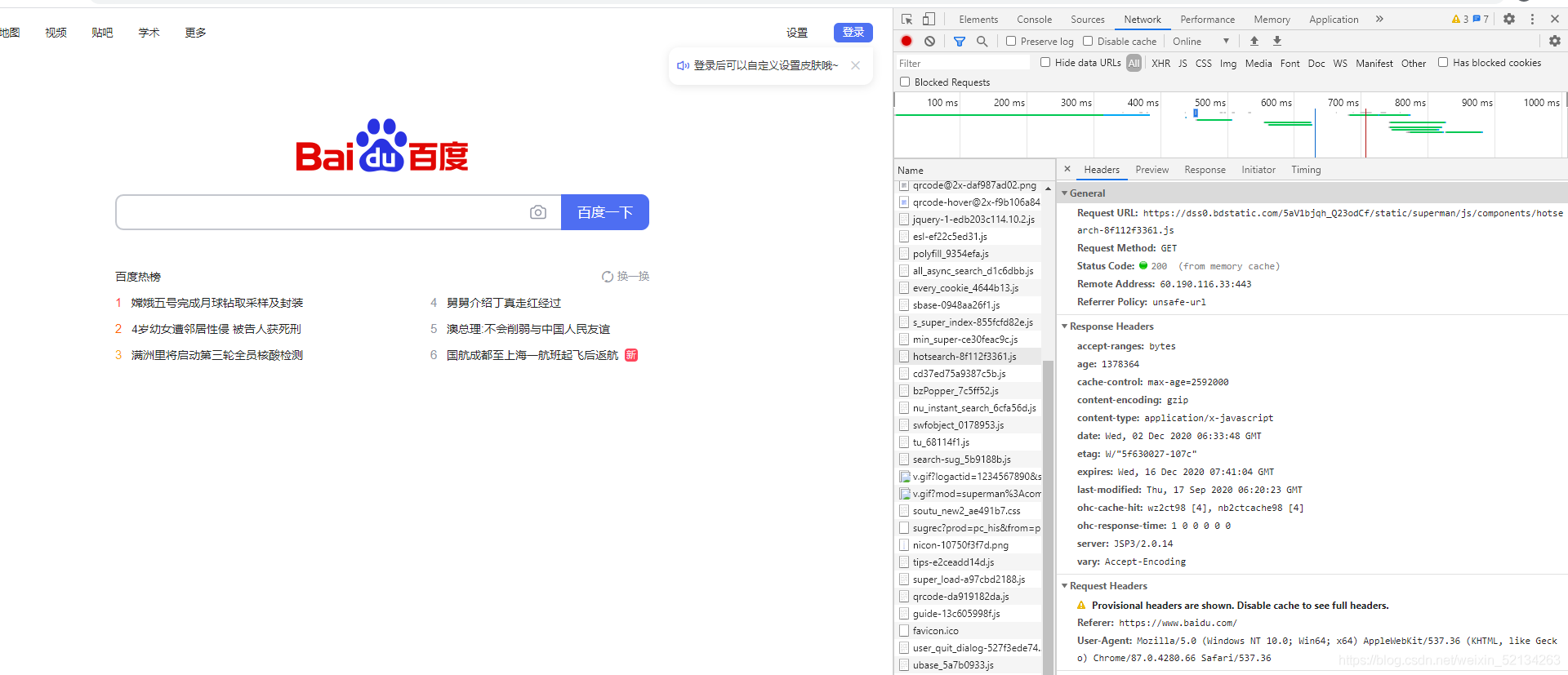1568x675 pixels.
Task: Open DevTools three-dot customize menu
Action: [x=1532, y=19]
